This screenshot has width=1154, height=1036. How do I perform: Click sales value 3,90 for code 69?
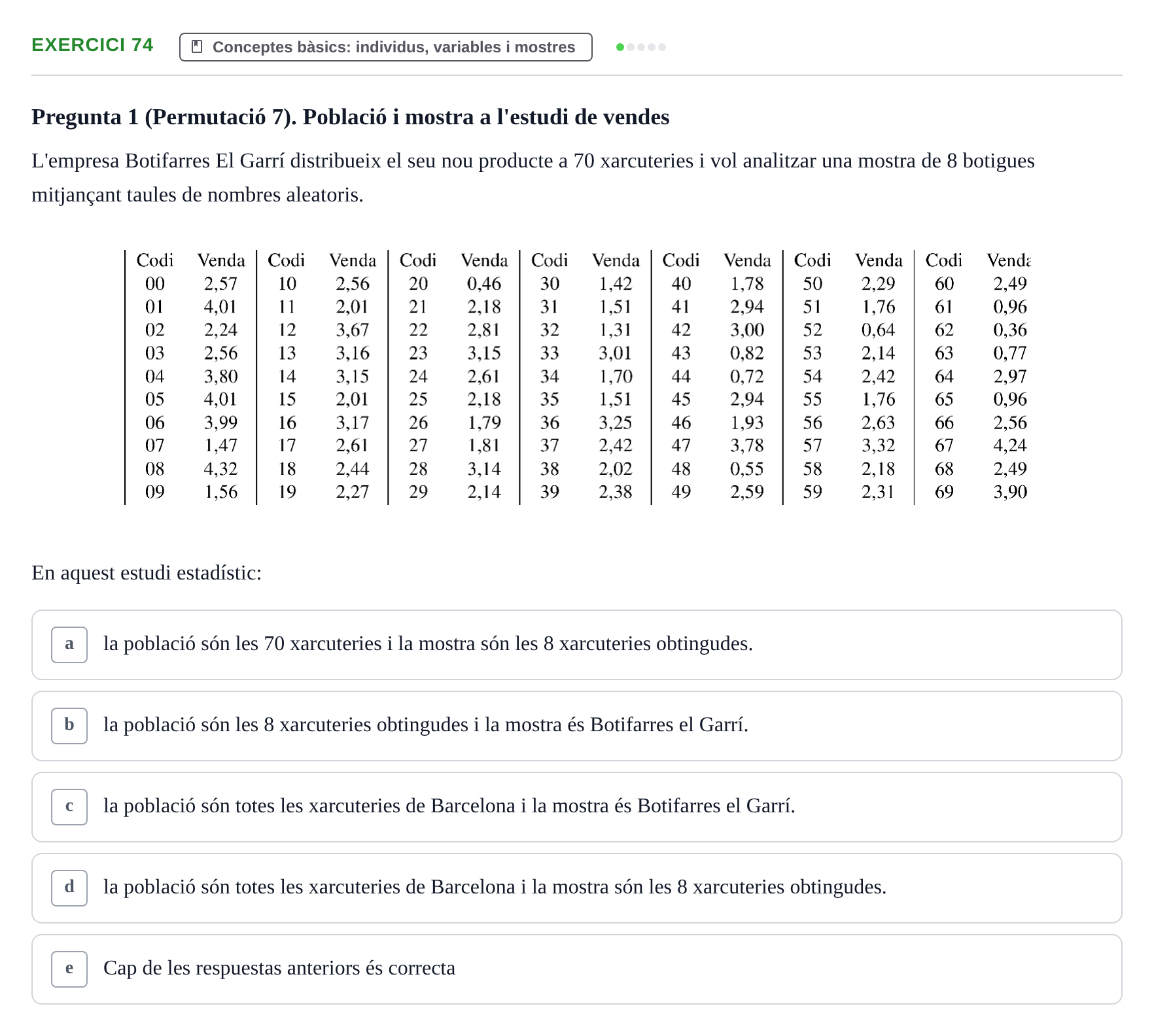[x=1010, y=492]
